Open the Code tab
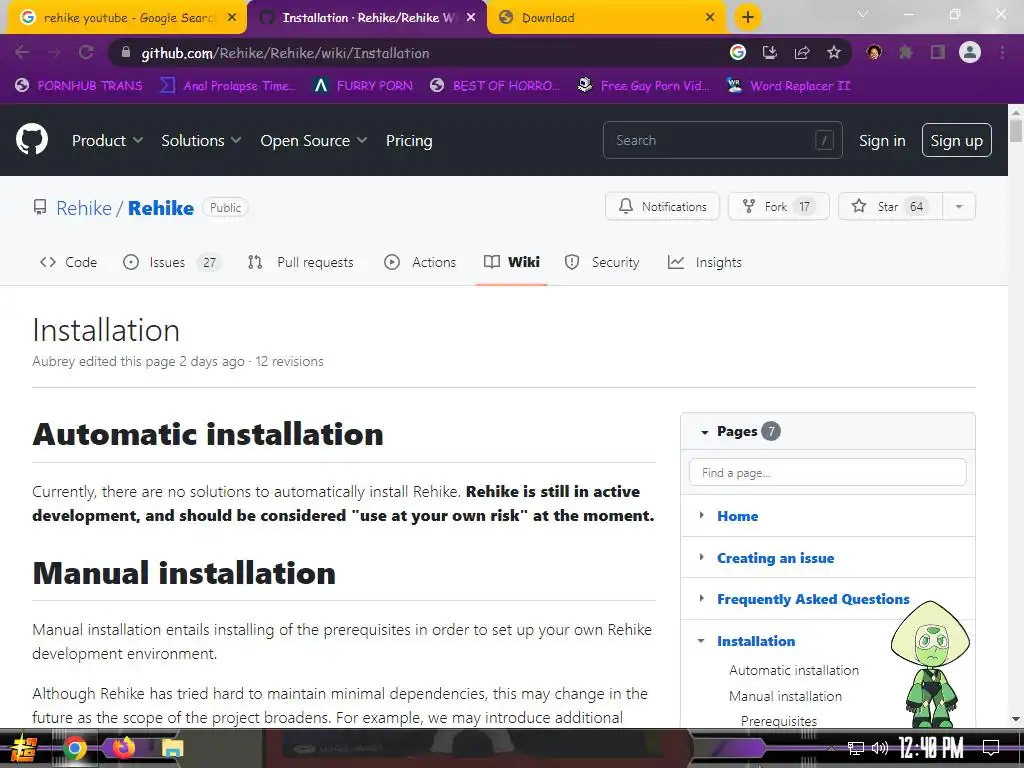This screenshot has width=1024, height=768. 69,262
